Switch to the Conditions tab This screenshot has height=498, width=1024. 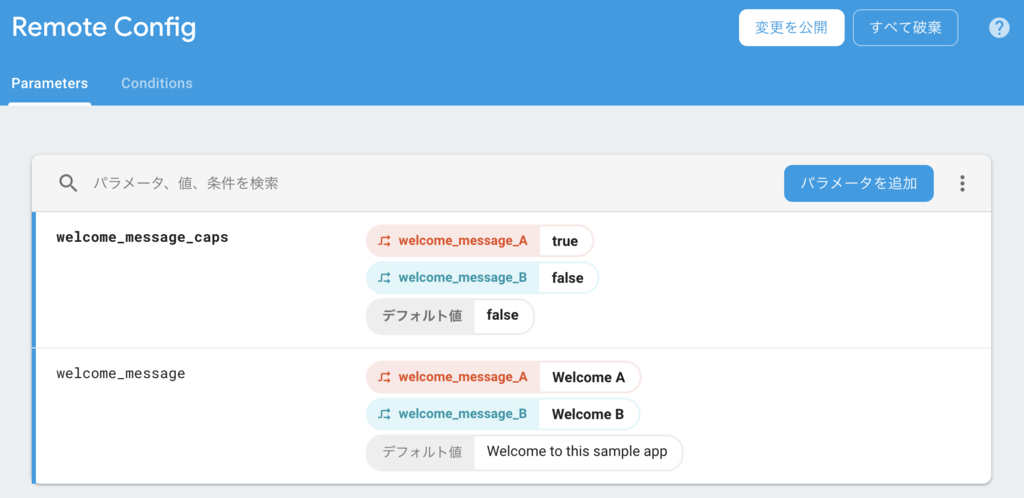(157, 84)
